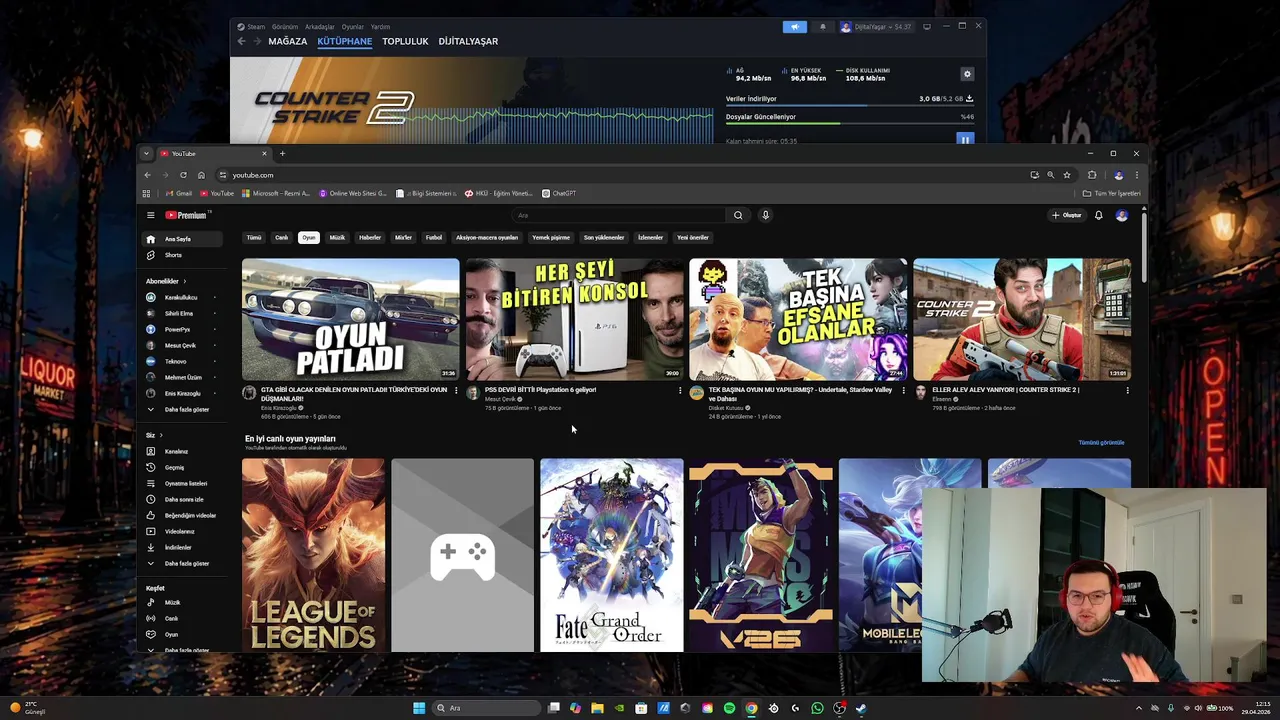This screenshot has width=1280, height=720.
Task: Open YouTube notifications bell
Action: point(1098,215)
